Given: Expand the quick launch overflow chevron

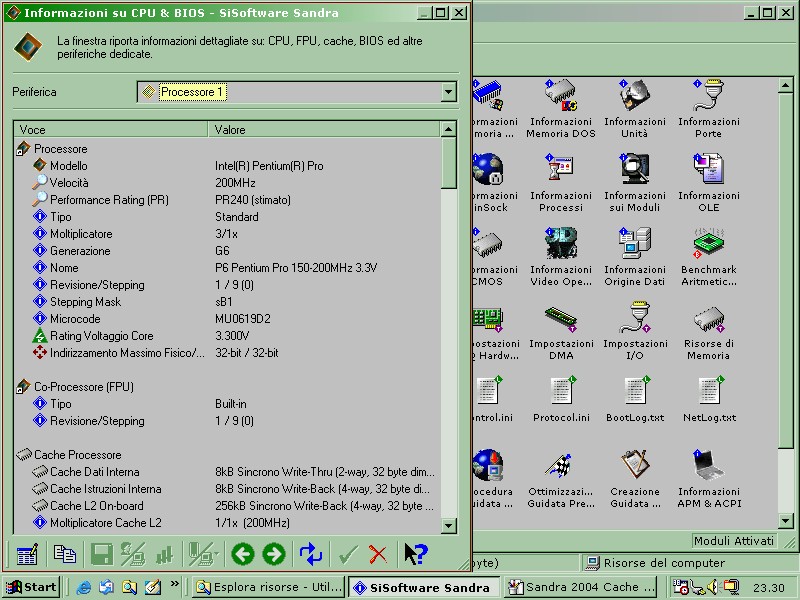Looking at the screenshot, I should coord(176,584).
